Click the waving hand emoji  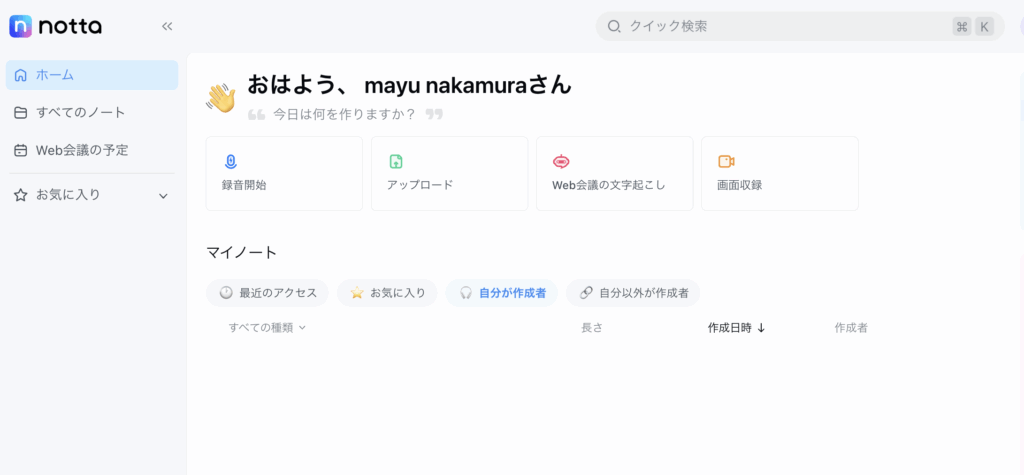pos(221,99)
